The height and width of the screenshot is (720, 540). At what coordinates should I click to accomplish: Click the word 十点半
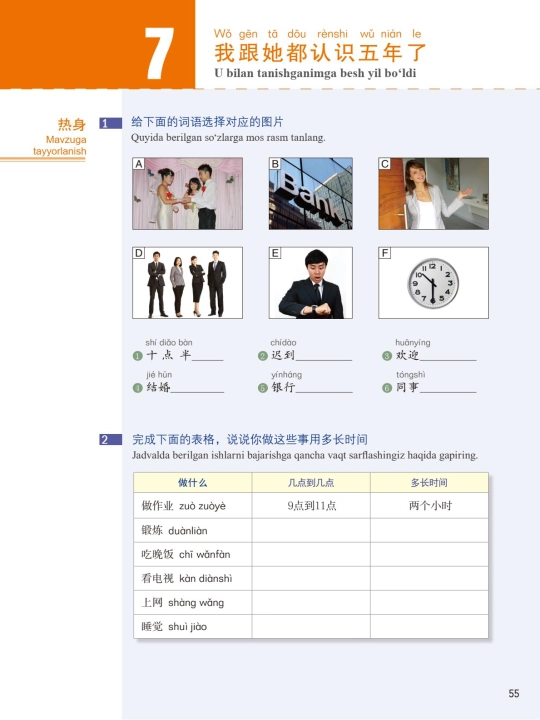pos(168,355)
